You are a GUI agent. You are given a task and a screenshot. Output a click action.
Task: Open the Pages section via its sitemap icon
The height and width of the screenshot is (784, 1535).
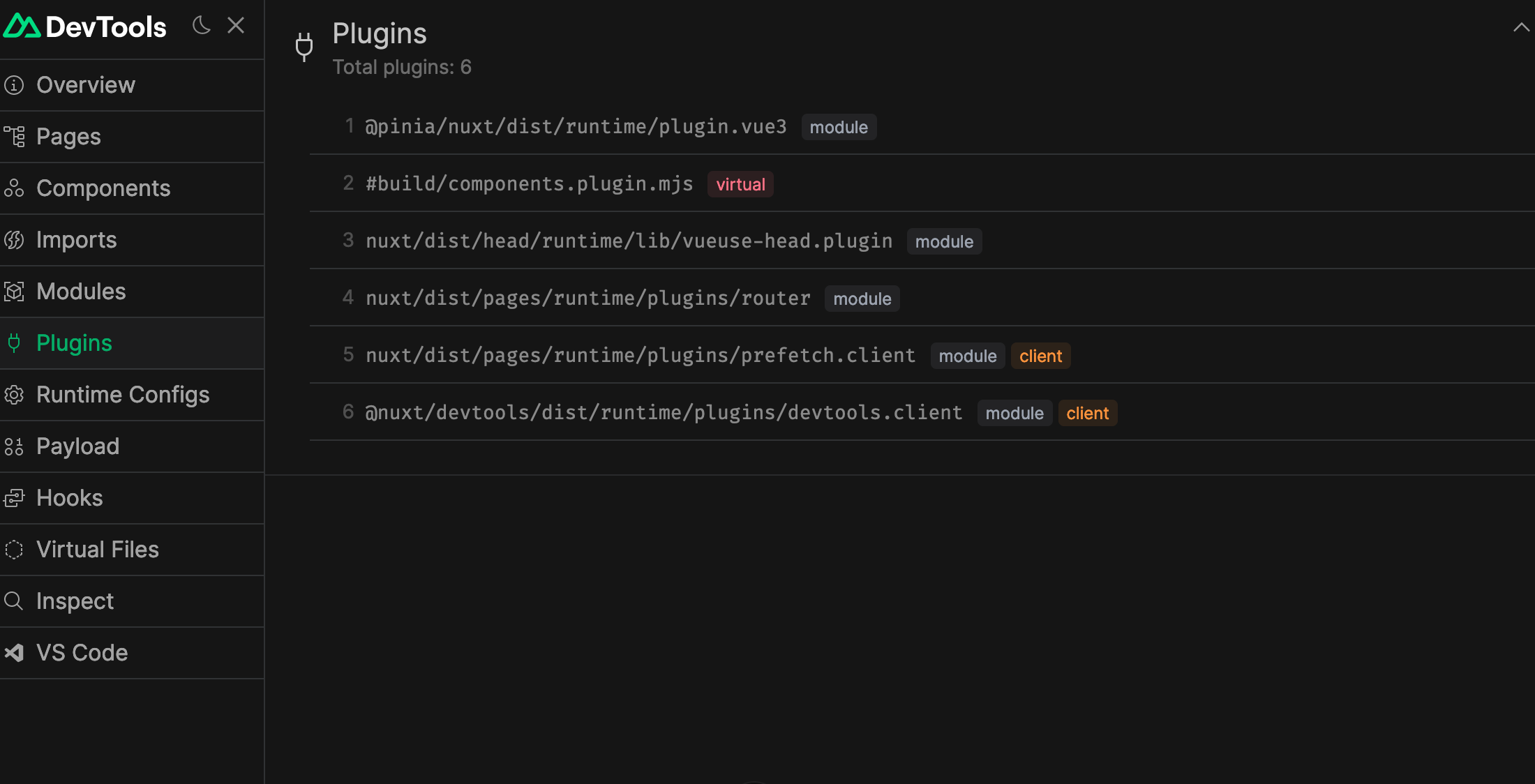tap(14, 137)
